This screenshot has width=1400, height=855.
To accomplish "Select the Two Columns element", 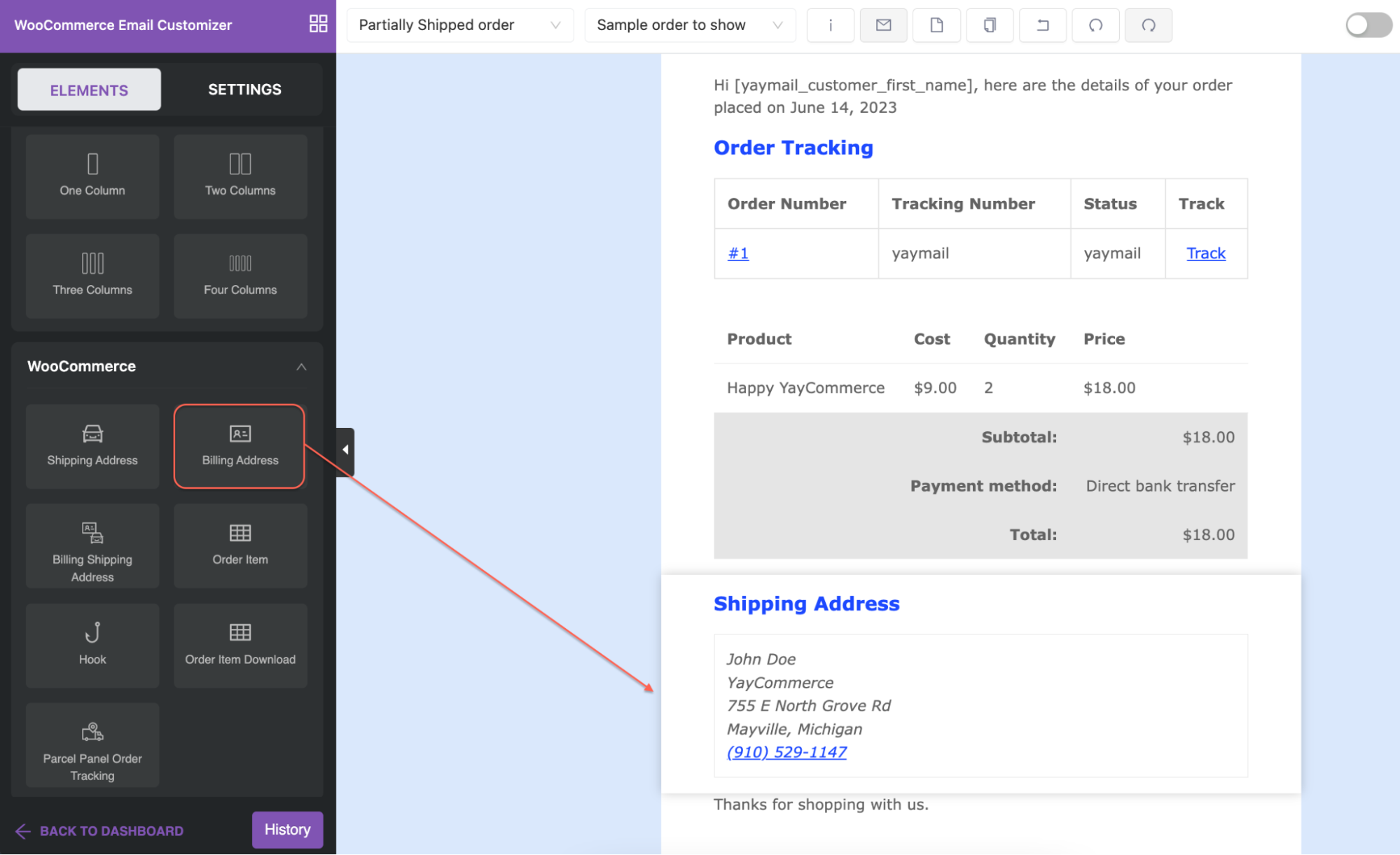I will click(240, 176).
